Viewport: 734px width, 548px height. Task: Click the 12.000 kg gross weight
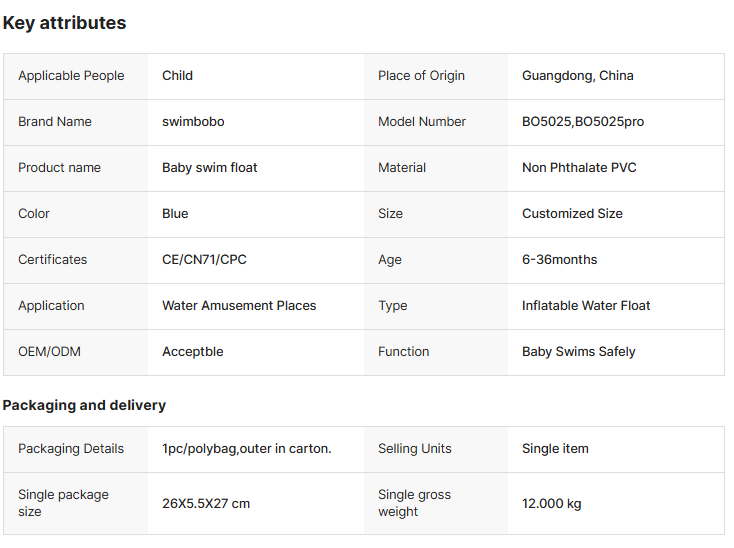(x=551, y=503)
